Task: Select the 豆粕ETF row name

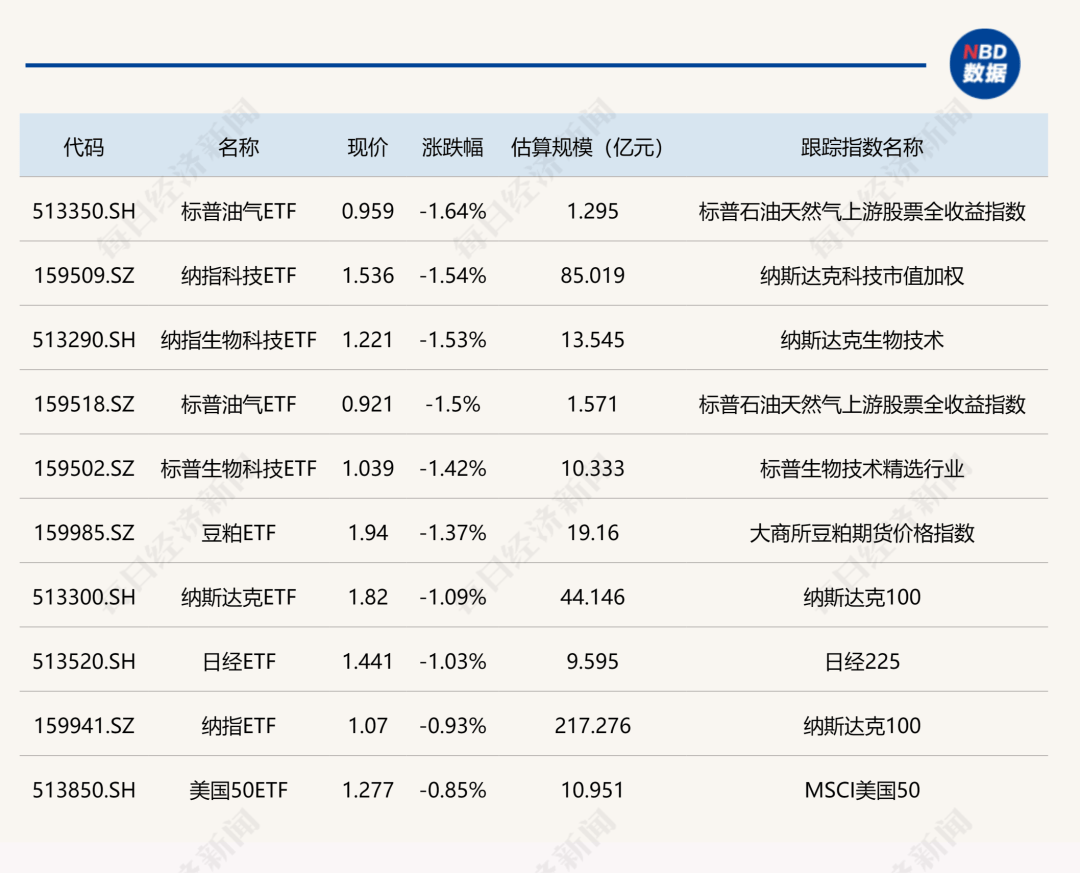Action: point(238,533)
